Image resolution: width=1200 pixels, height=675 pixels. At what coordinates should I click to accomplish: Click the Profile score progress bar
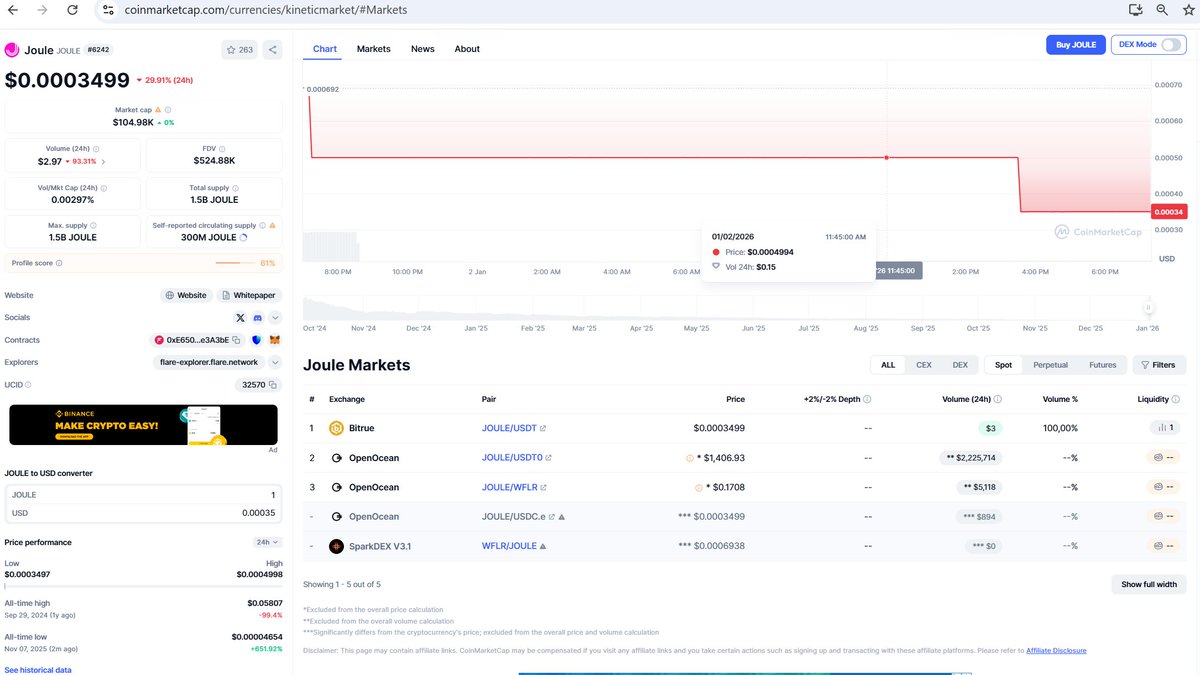click(x=237, y=263)
